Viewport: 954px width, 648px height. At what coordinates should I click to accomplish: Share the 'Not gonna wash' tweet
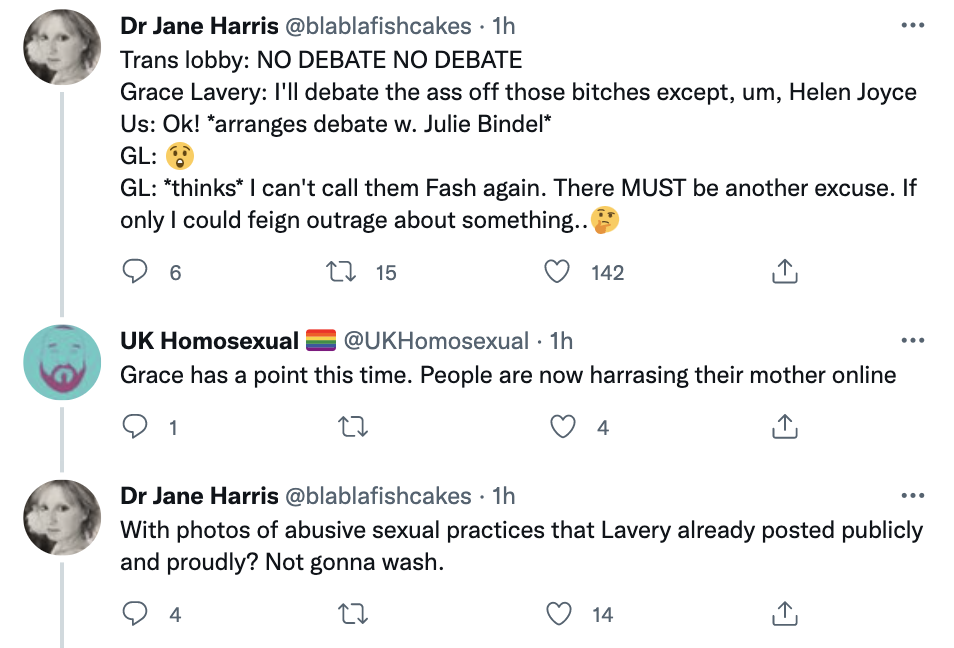tap(786, 614)
